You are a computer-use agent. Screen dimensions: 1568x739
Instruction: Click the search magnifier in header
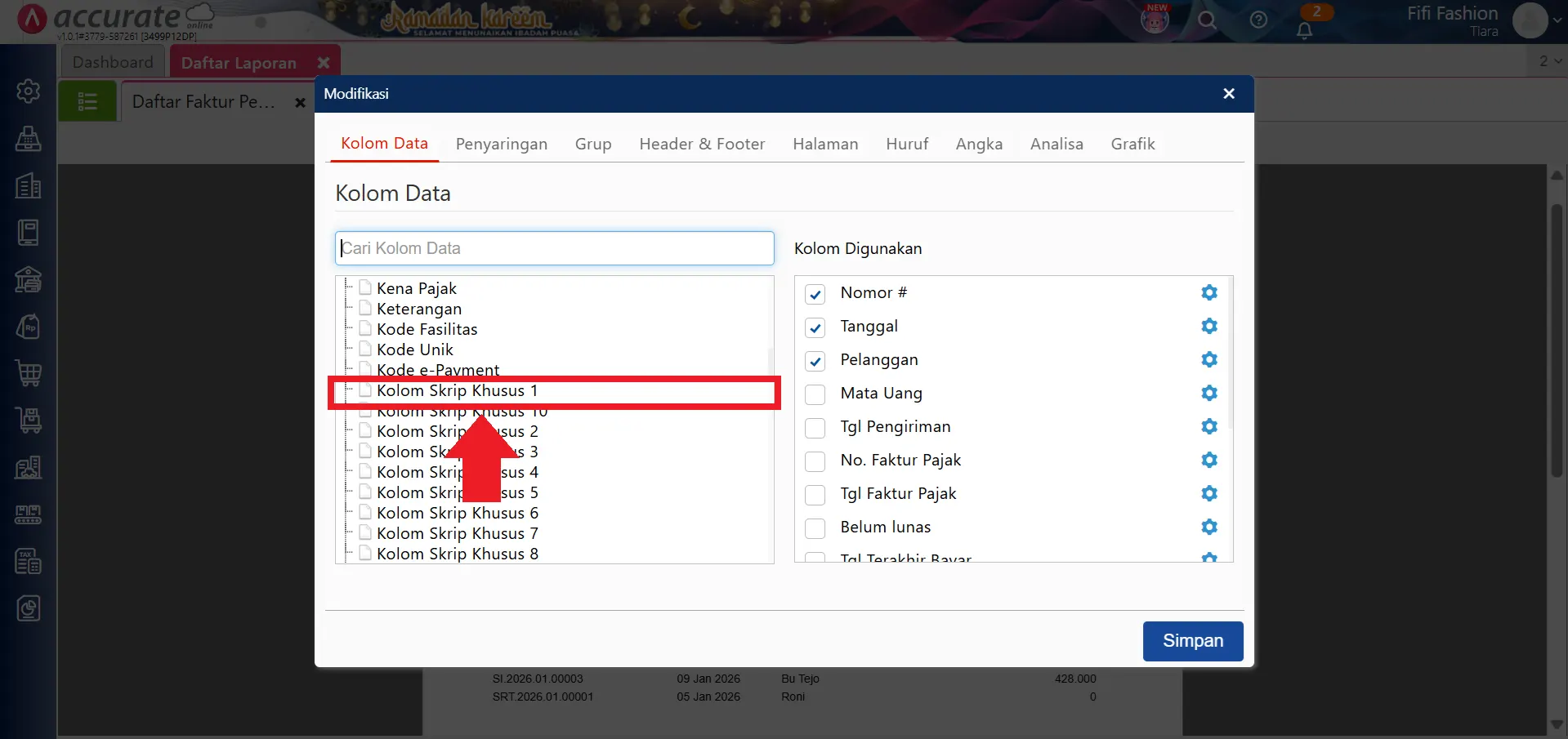tap(1207, 20)
